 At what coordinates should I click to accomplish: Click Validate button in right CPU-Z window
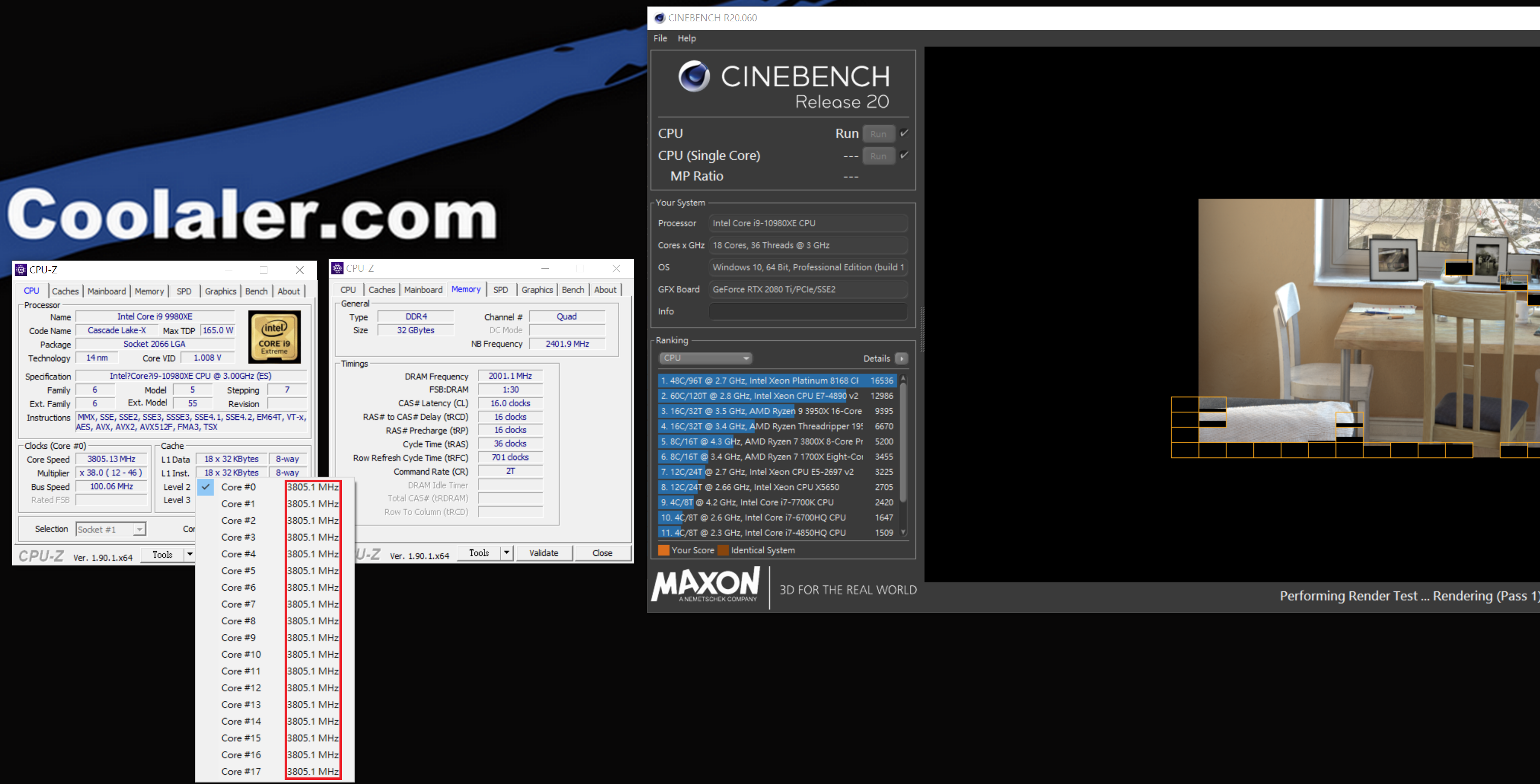[544, 553]
